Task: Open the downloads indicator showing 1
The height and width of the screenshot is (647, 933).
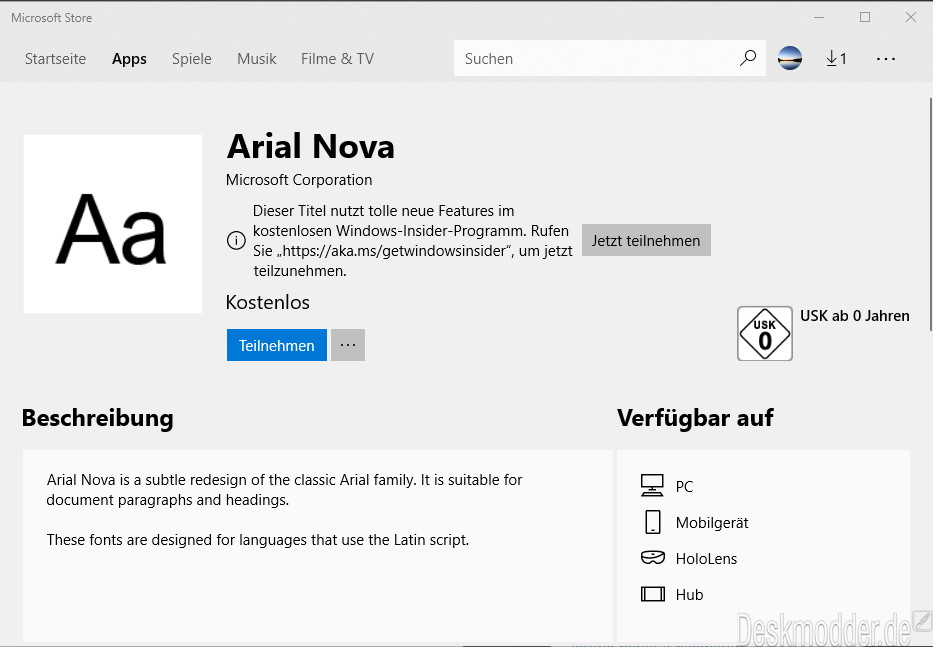Action: (x=836, y=58)
